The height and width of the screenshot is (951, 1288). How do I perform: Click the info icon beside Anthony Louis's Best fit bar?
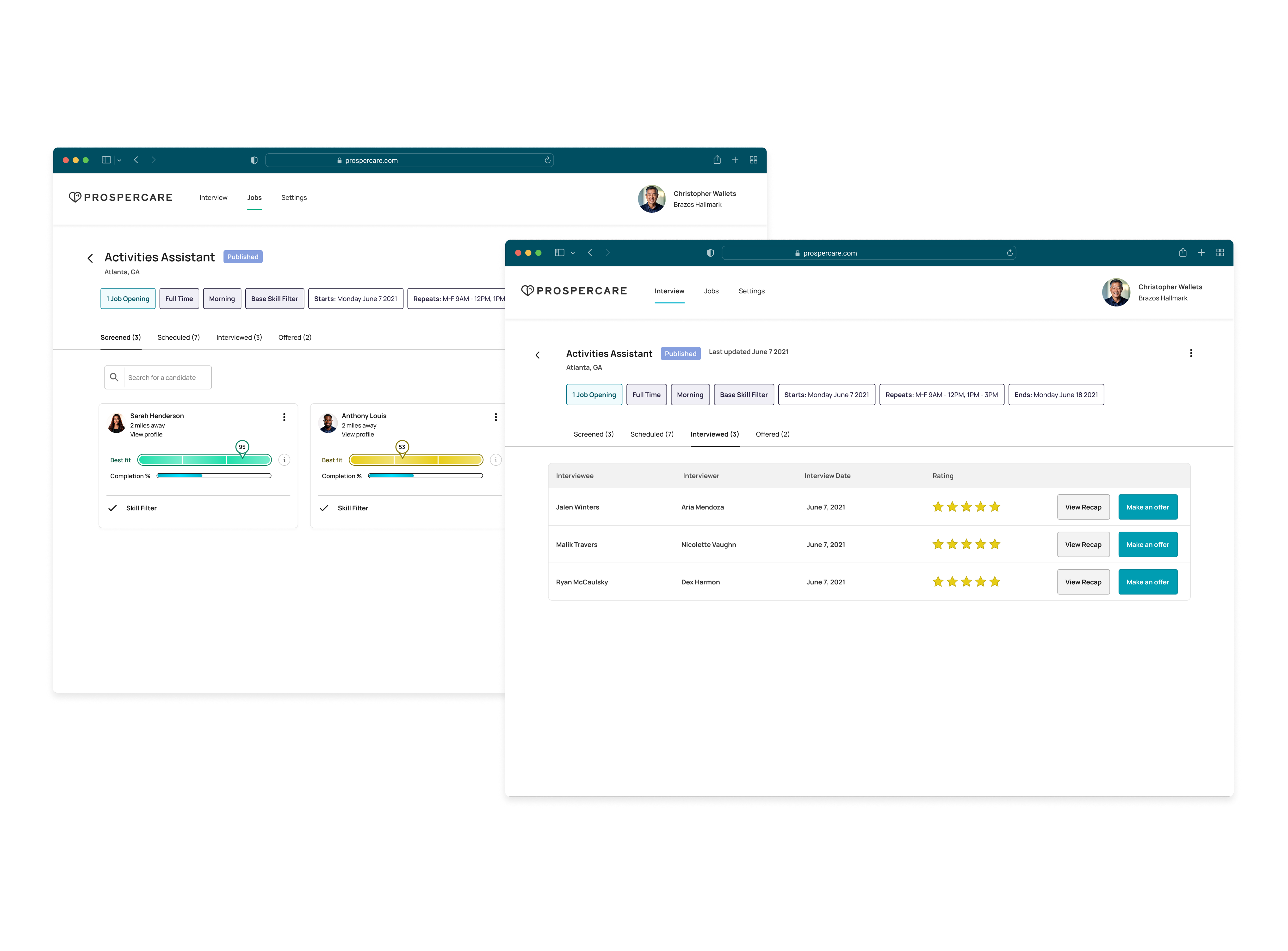click(x=496, y=460)
